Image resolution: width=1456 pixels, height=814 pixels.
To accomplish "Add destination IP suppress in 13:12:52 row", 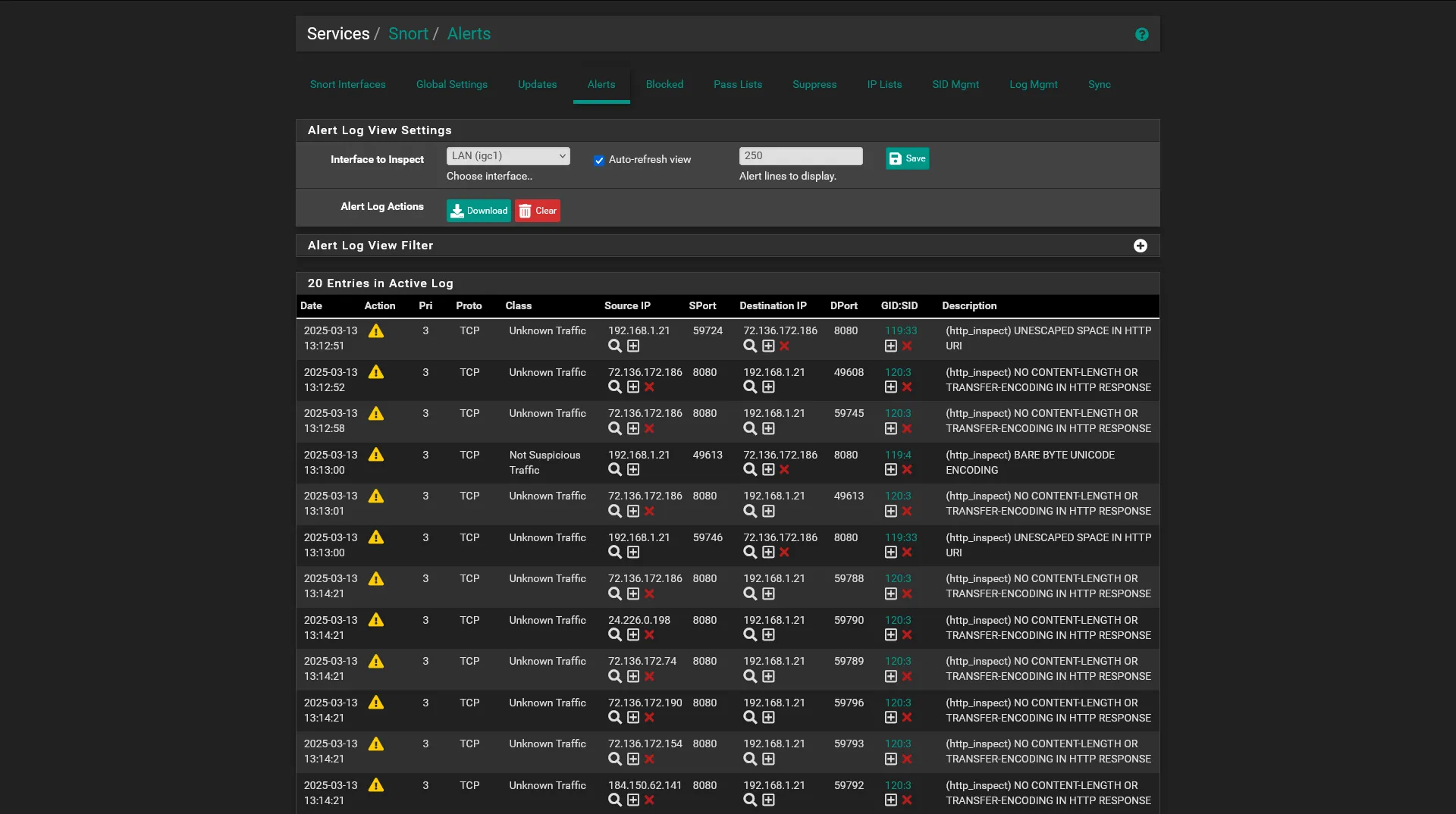I will 768,387.
